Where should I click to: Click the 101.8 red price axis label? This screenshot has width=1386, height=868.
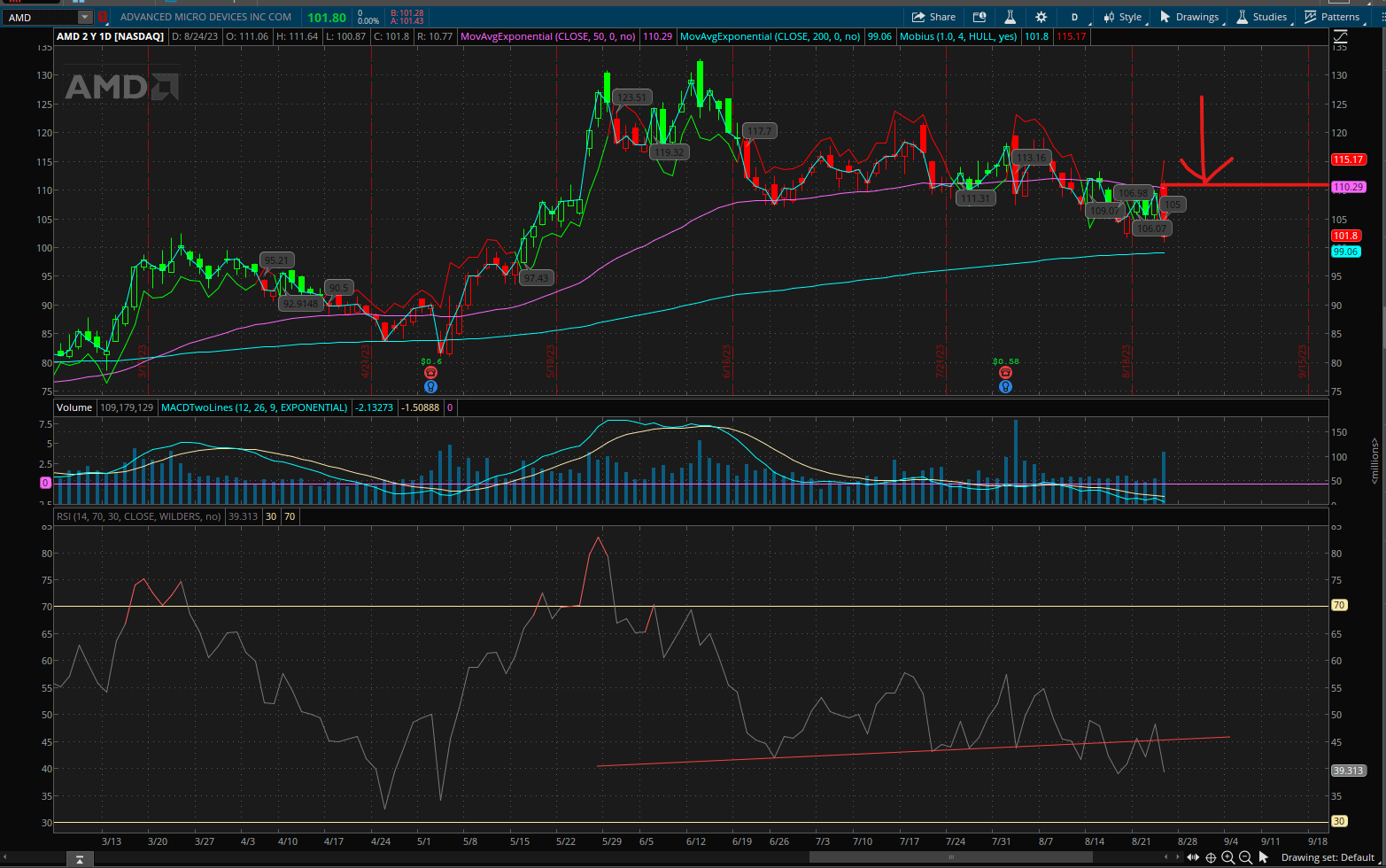pyautogui.click(x=1345, y=236)
